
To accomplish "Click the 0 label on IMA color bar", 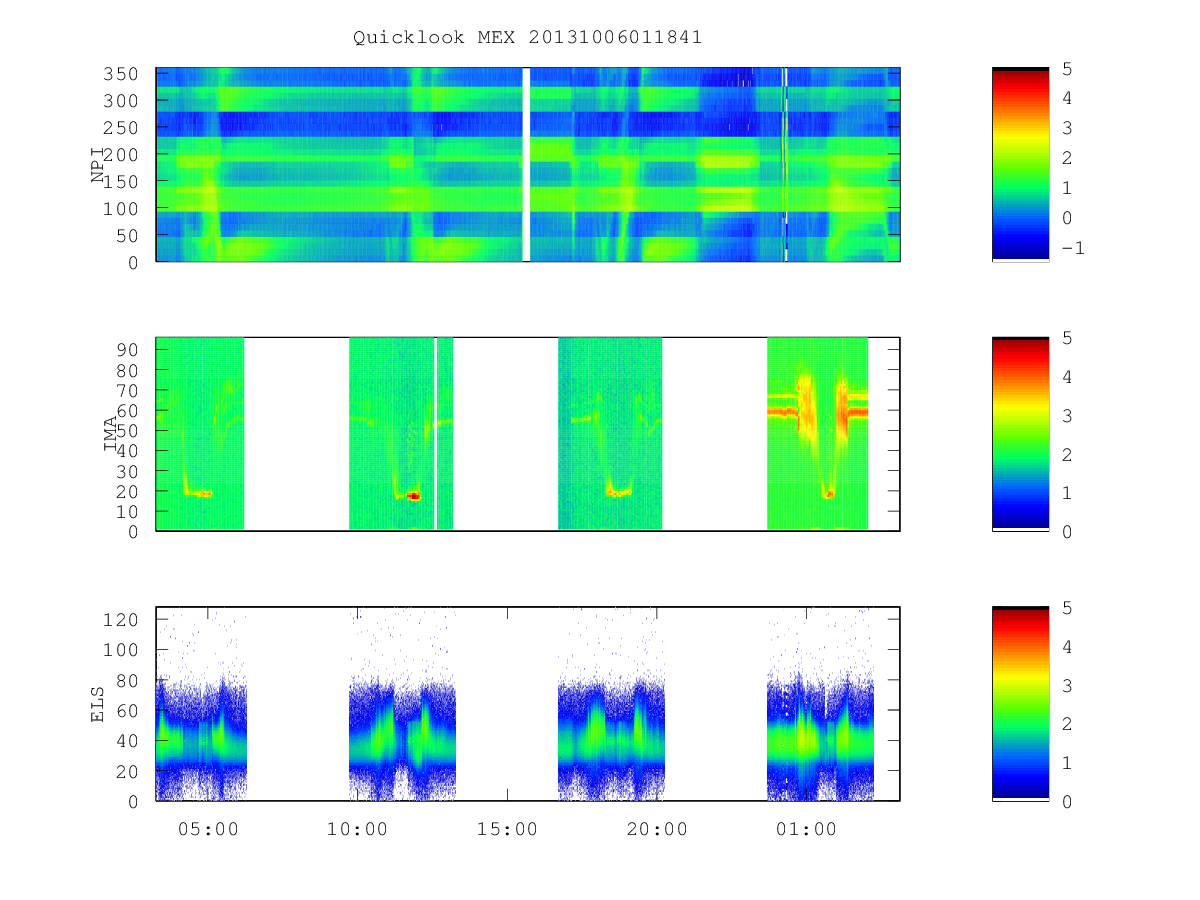I will click(1065, 531).
